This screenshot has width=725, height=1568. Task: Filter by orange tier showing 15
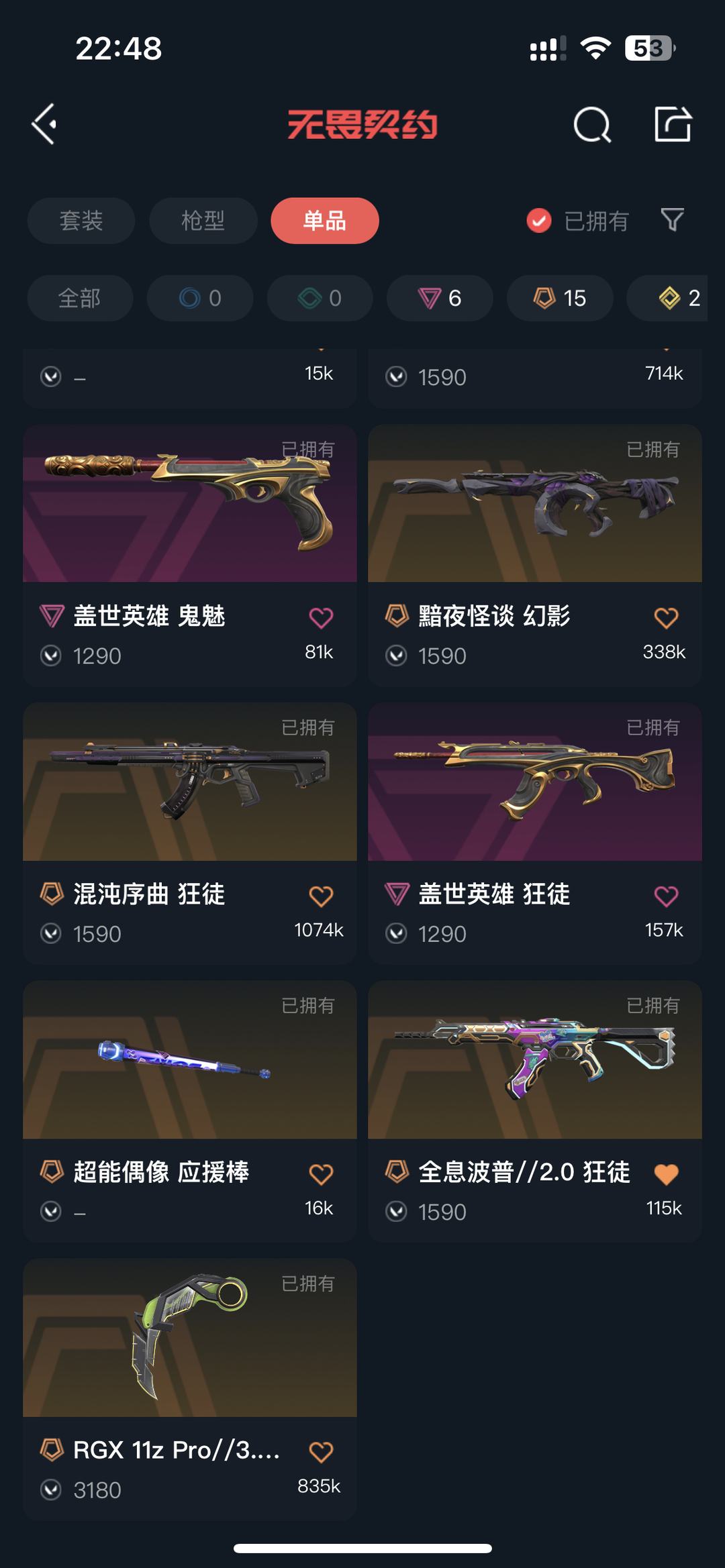coord(560,298)
